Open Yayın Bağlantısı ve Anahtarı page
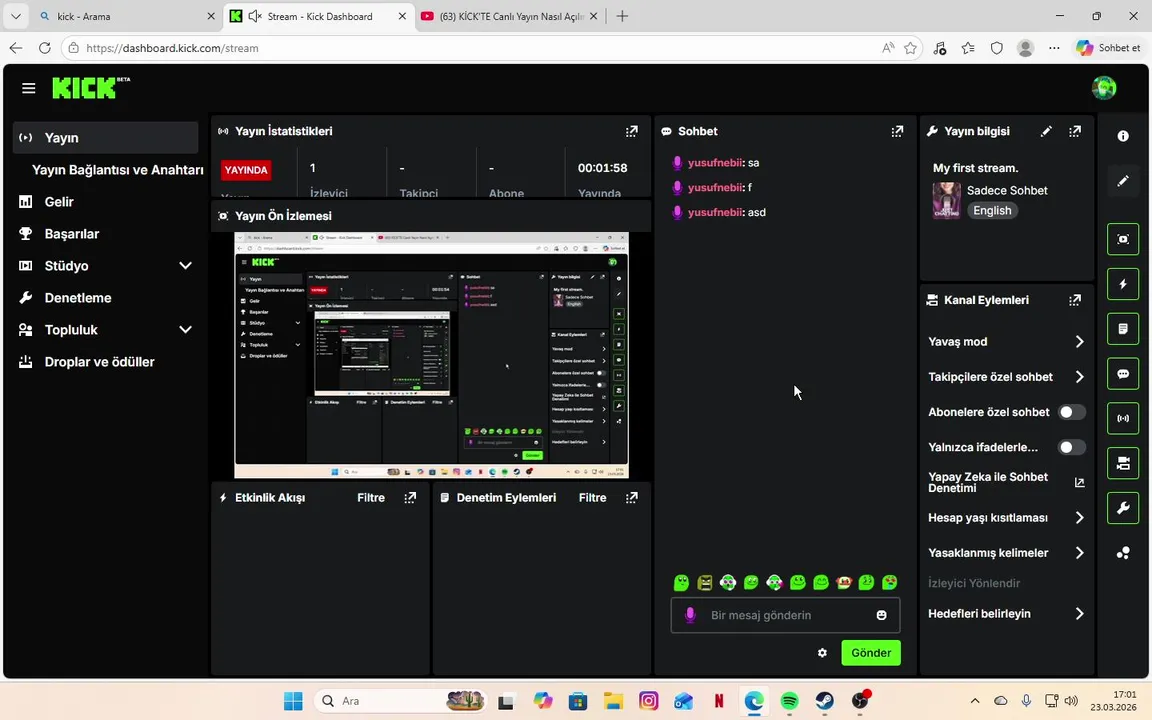Screen dimensions: 1152x720 pos(118,170)
